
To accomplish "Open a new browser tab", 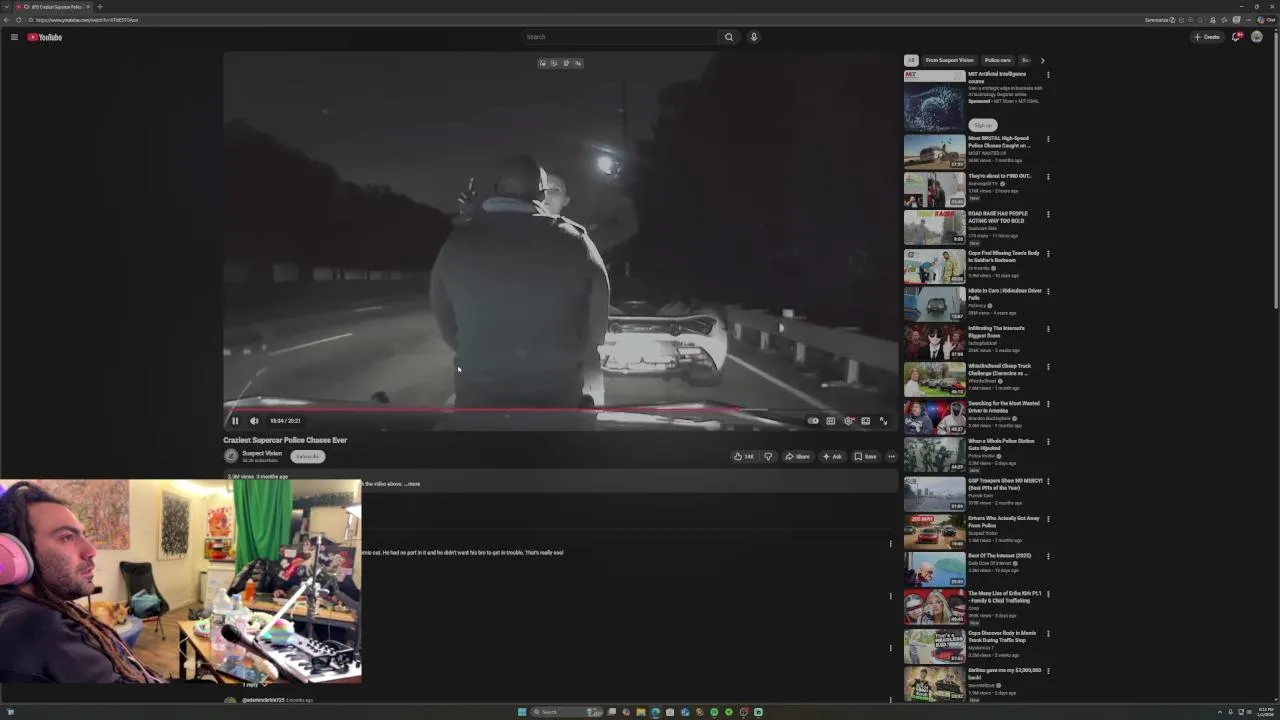I will 99,7.
